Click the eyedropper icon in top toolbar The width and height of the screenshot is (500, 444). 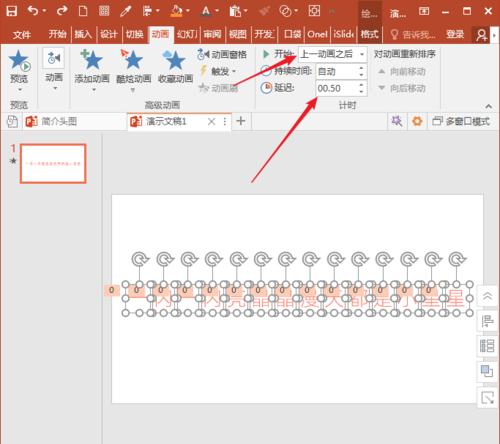[x=125, y=11]
